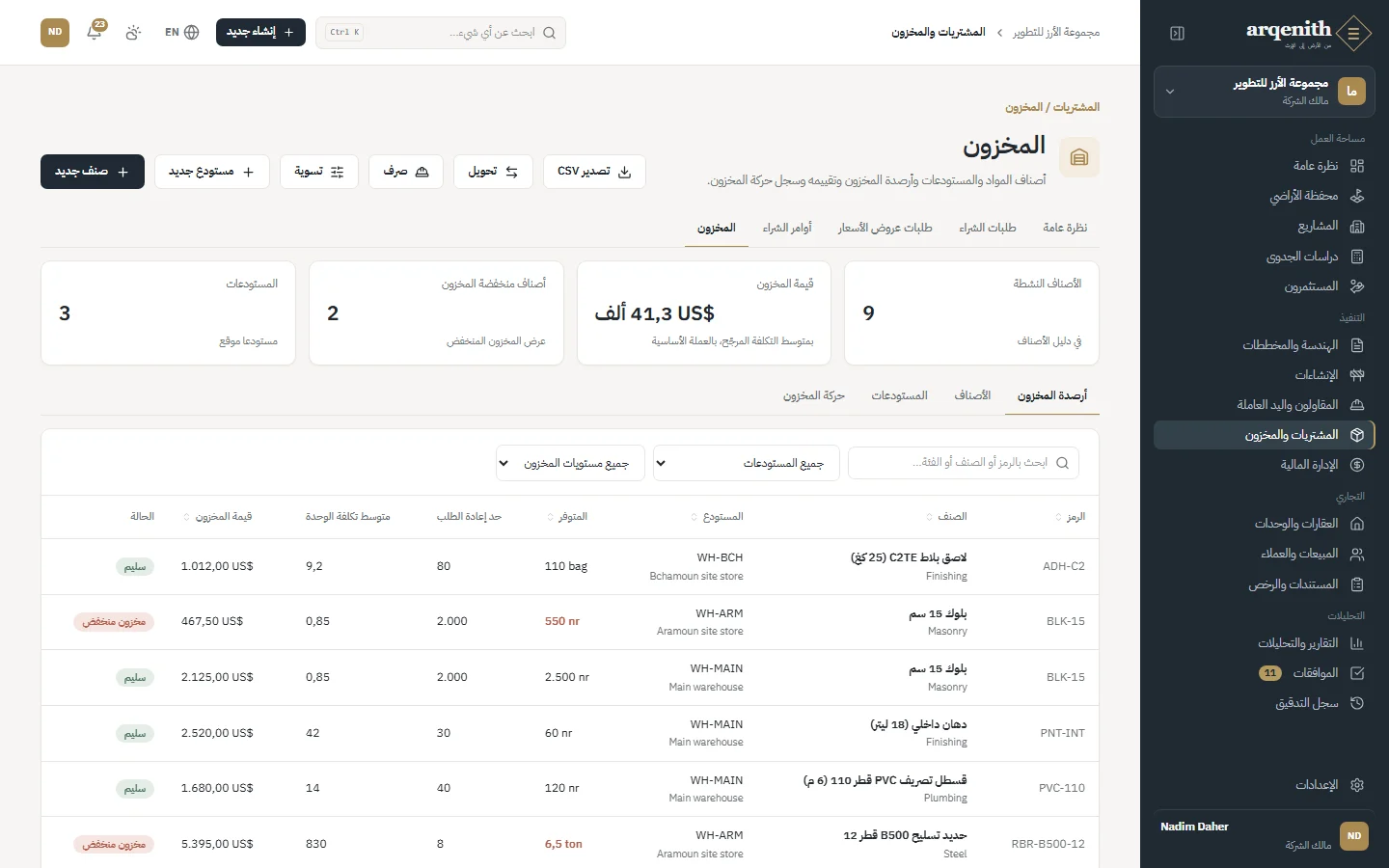Image resolution: width=1389 pixels, height=868 pixels.
Task: Open التقارير والتحليلات sidebar item
Action: [1265, 643]
